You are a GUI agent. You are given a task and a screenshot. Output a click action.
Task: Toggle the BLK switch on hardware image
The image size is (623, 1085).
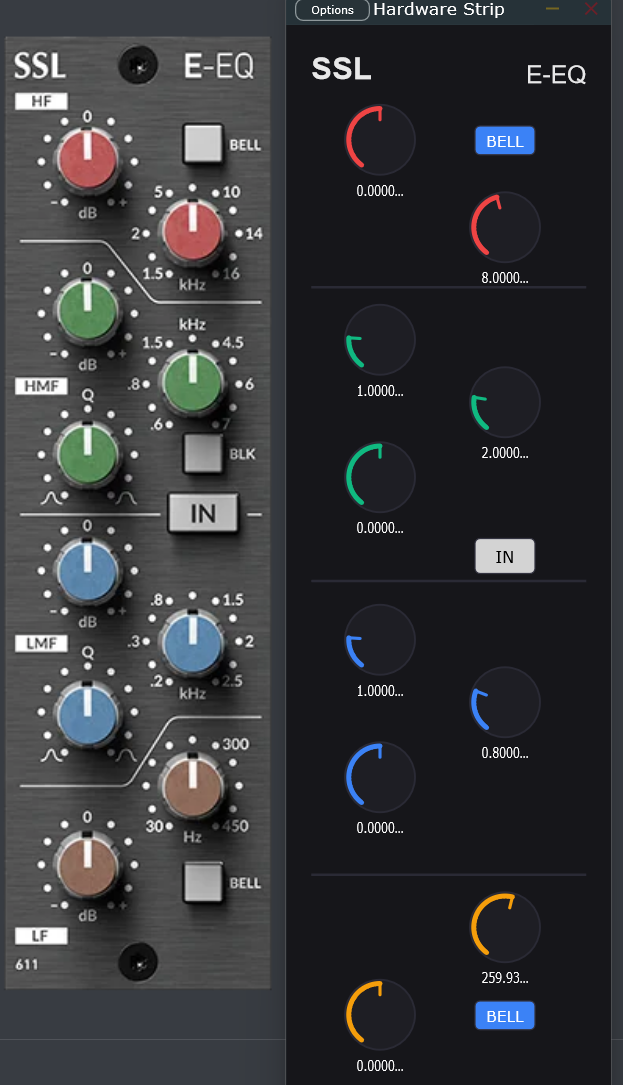point(203,453)
